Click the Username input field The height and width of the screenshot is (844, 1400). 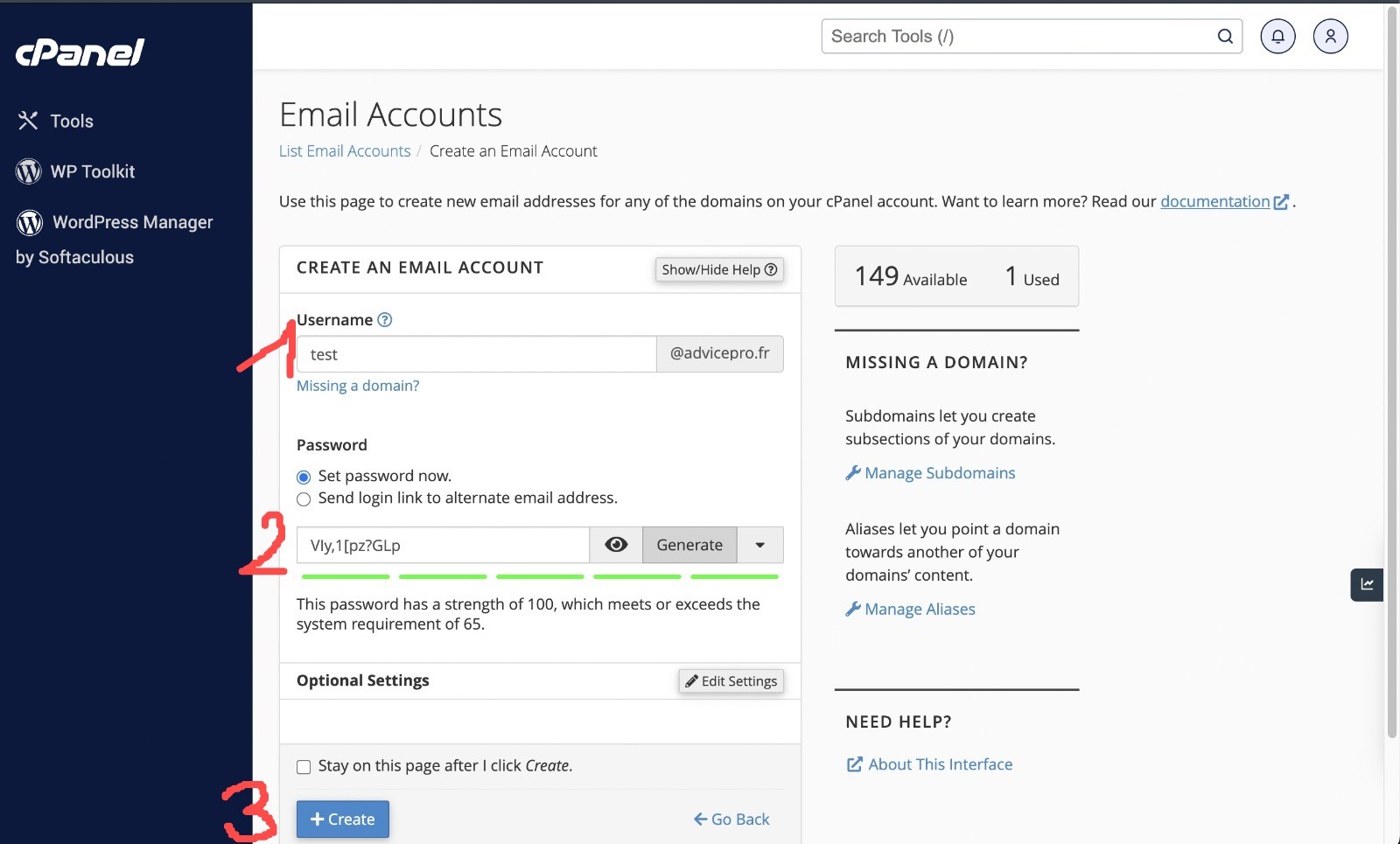click(477, 354)
